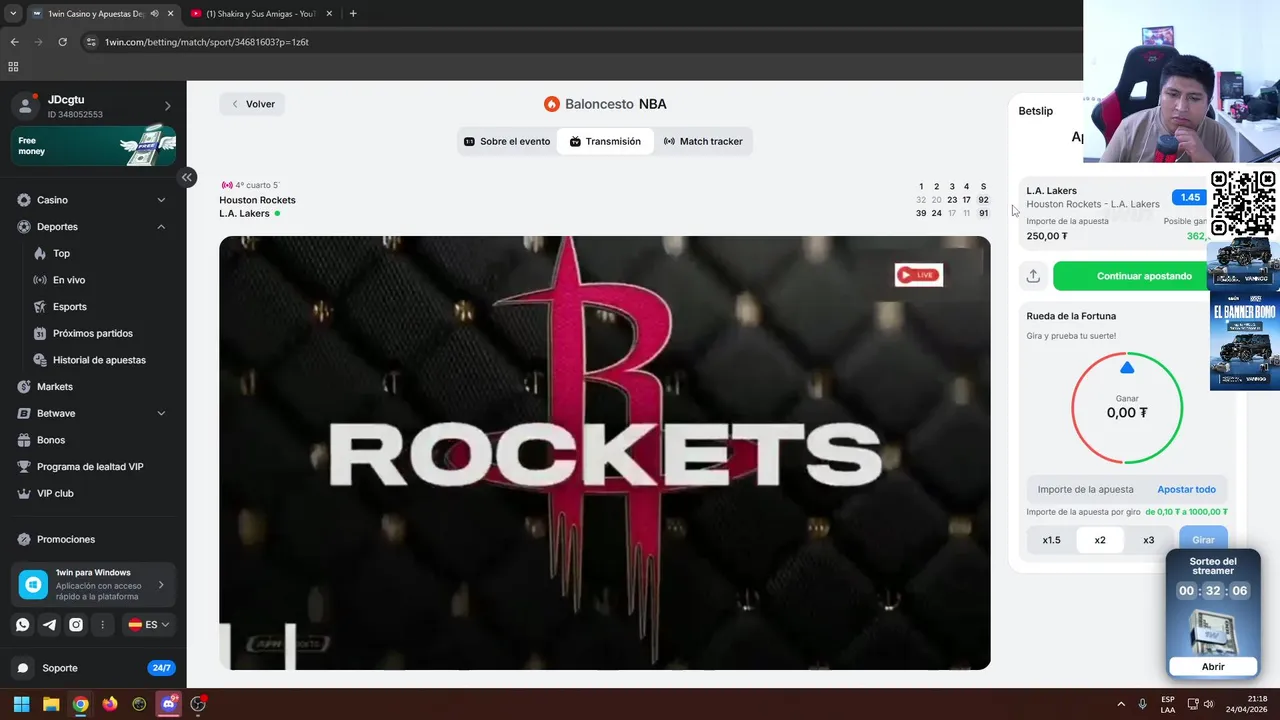Click Houston Rockets team name
The width and height of the screenshot is (1280, 720).
(257, 200)
